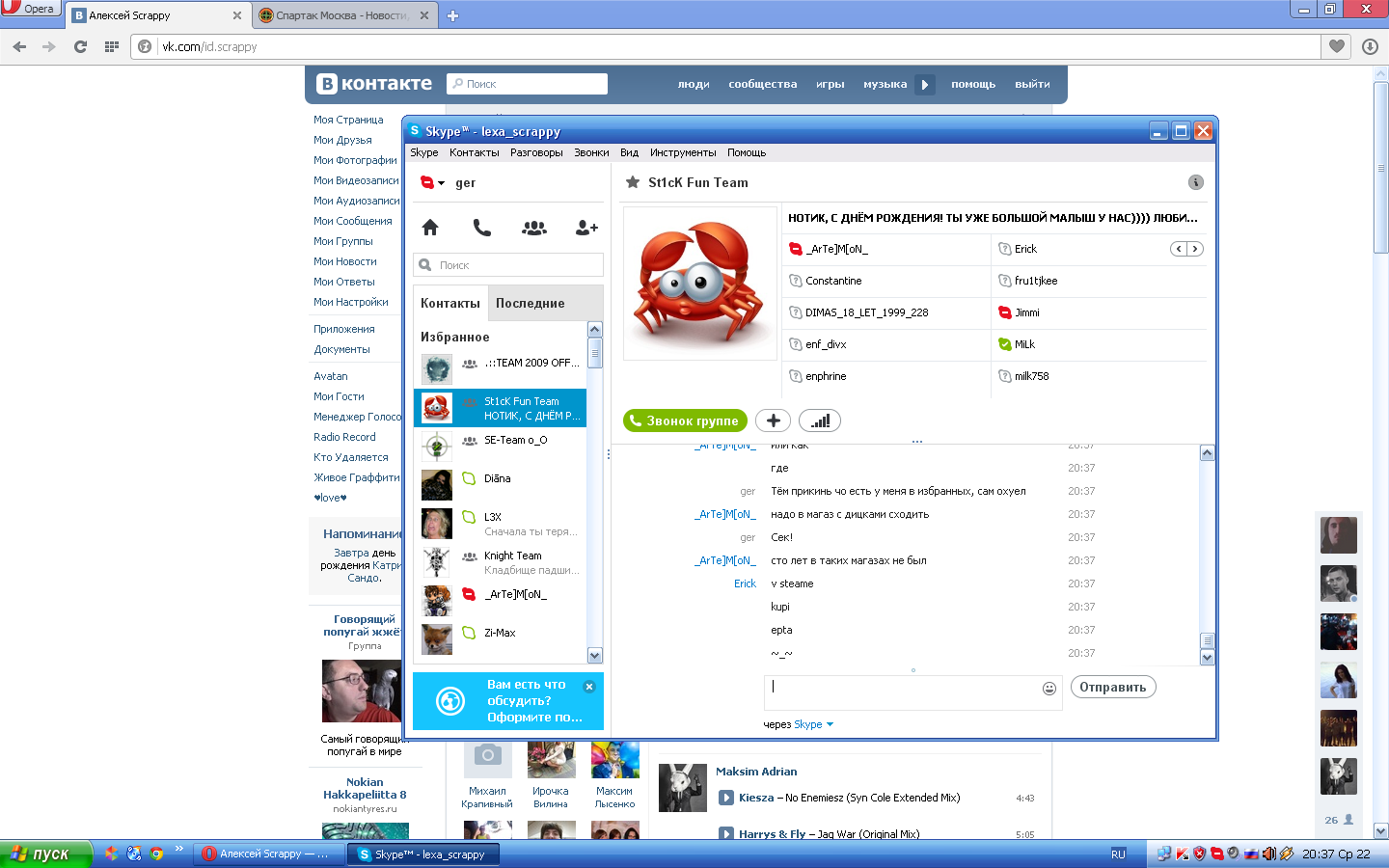Expand the 'через Skype' dropdown

[x=830, y=724]
